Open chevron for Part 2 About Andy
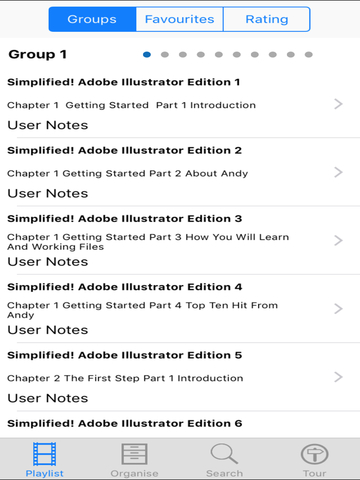 pyautogui.click(x=338, y=173)
